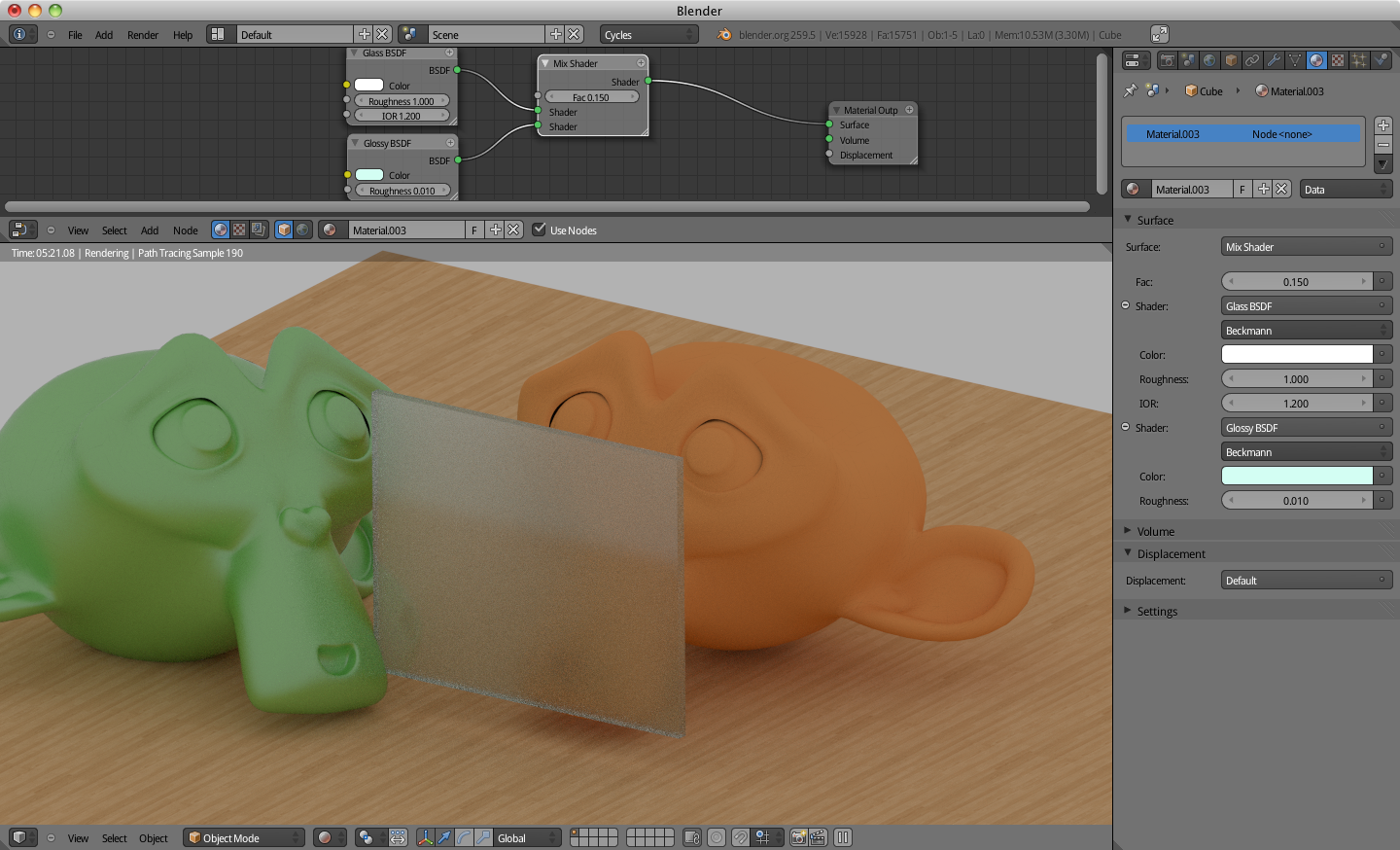Image resolution: width=1400 pixels, height=850 pixels.
Task: Unlink Material.003 datablock in properties panel
Action: [1282, 190]
